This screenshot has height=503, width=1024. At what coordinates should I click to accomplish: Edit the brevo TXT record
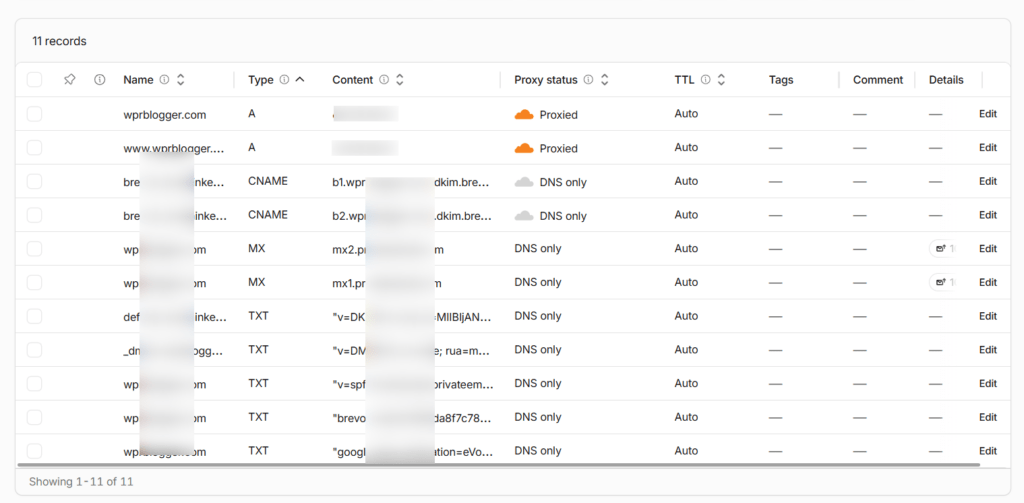point(987,417)
